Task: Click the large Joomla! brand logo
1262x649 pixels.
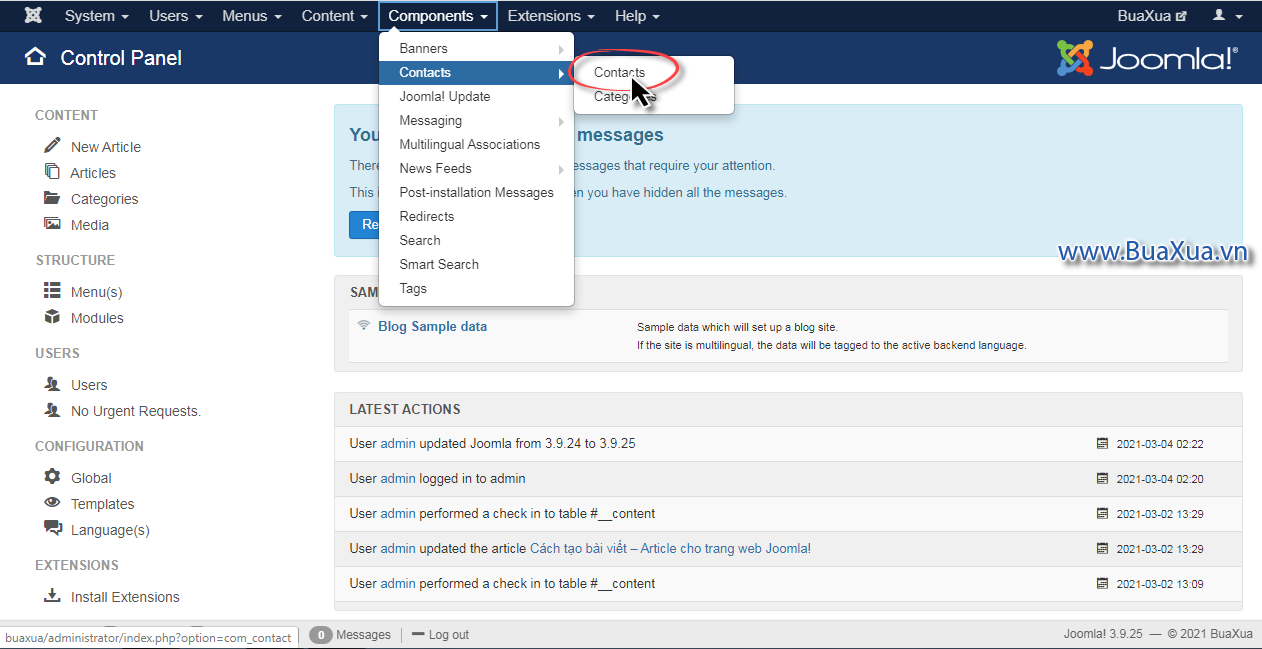Action: click(x=1147, y=58)
